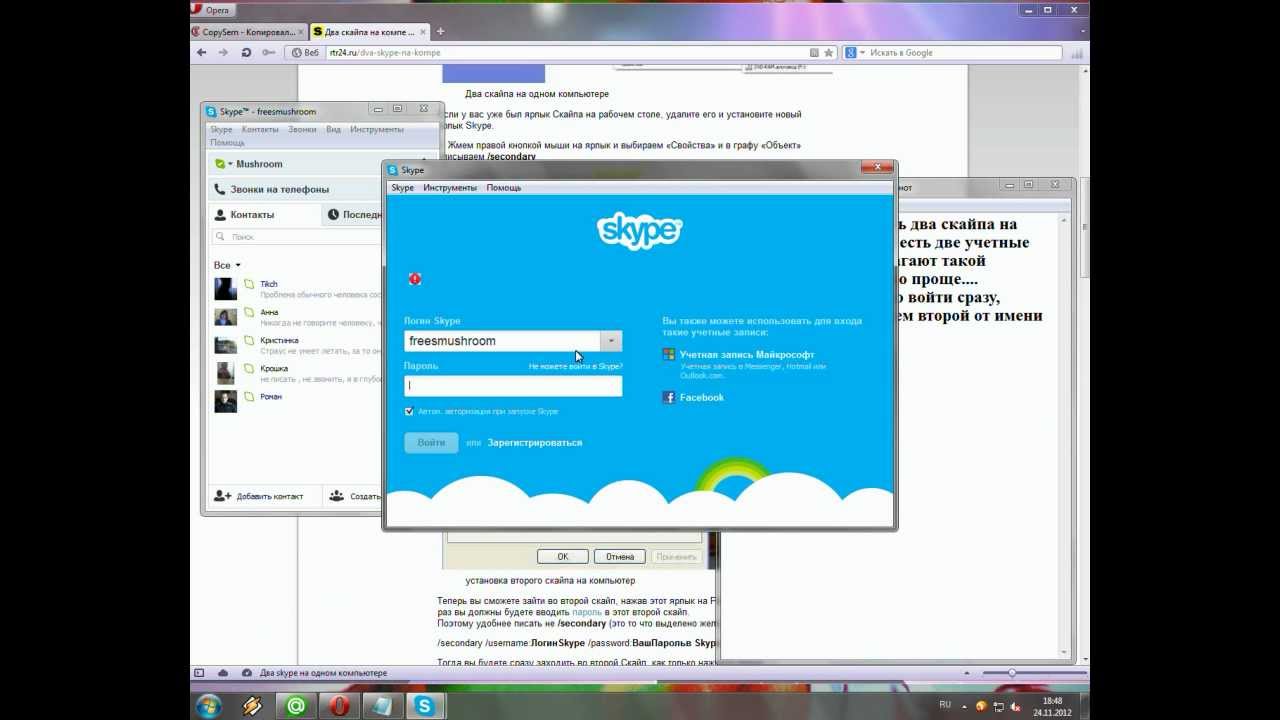1280x720 pixels.
Task: Open the status dropdown next to Mushroom
Action: click(x=230, y=164)
